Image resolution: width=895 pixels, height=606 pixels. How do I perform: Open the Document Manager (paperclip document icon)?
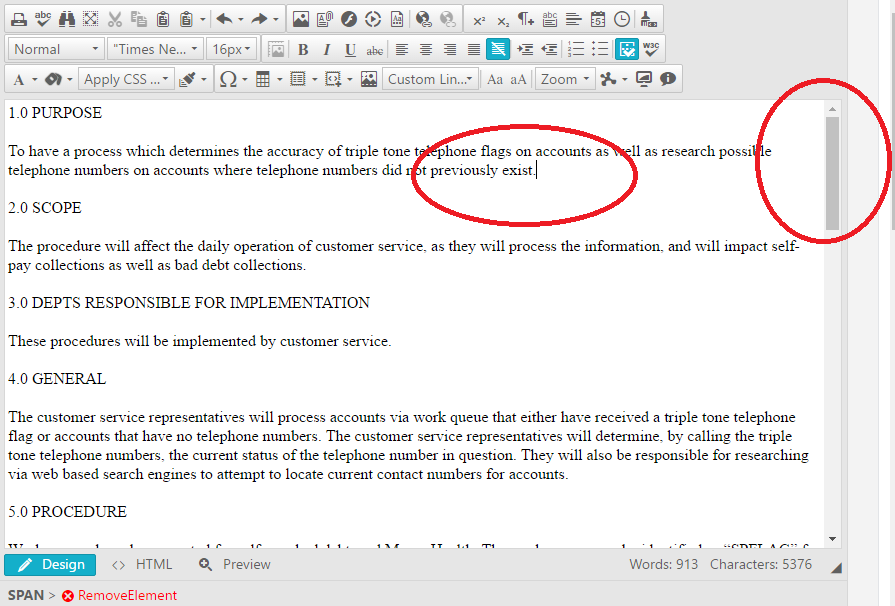(325, 19)
